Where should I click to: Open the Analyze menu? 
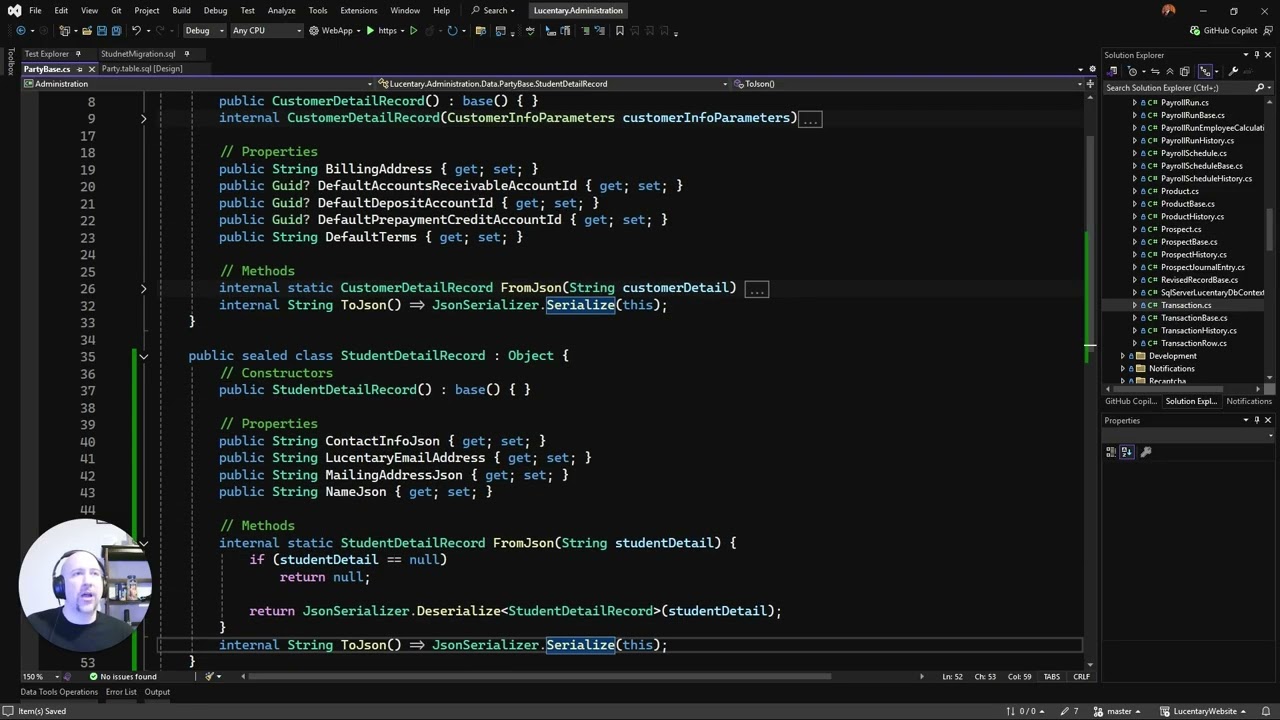[x=281, y=10]
